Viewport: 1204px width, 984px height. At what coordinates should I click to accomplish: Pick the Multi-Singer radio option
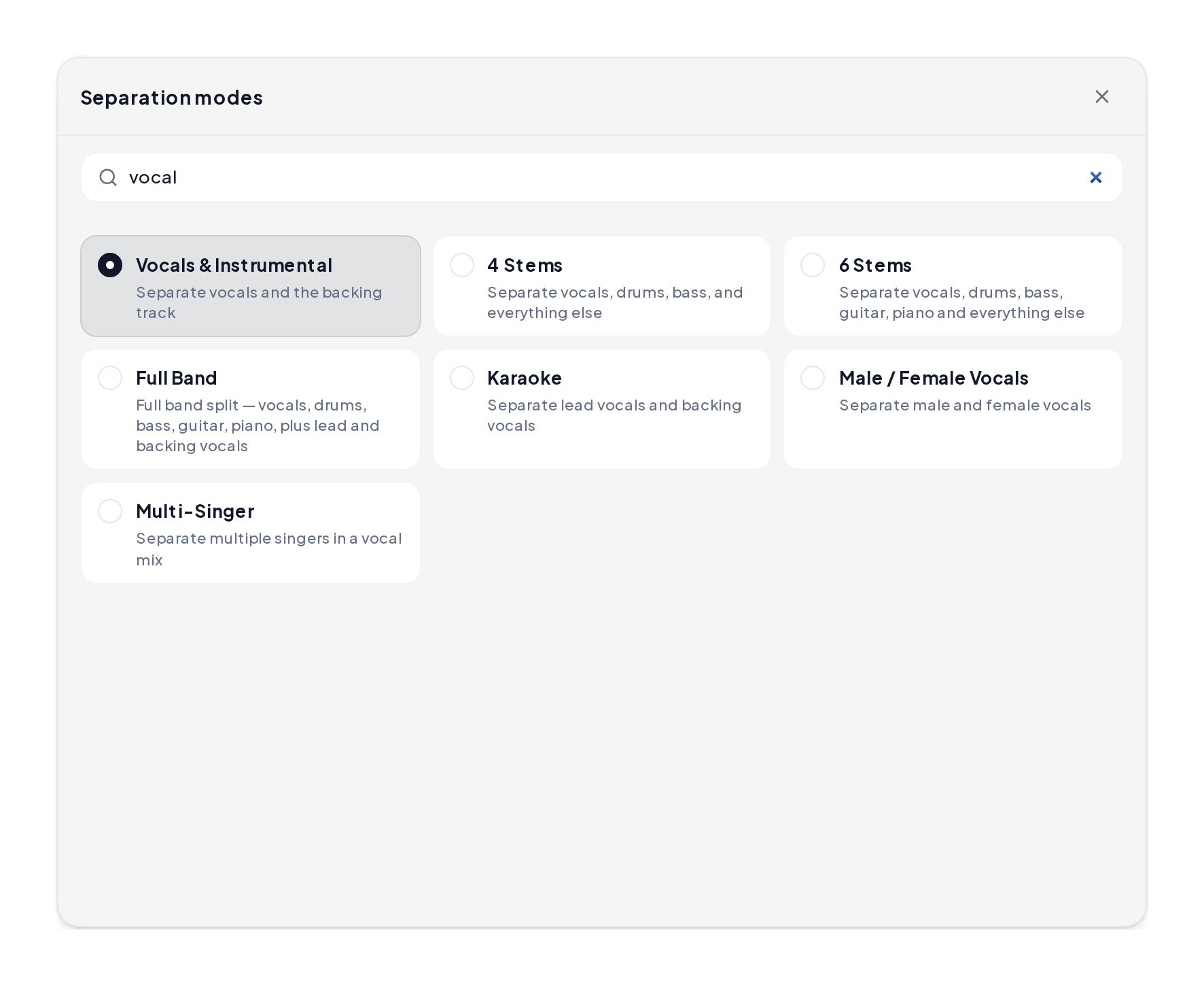(110, 511)
